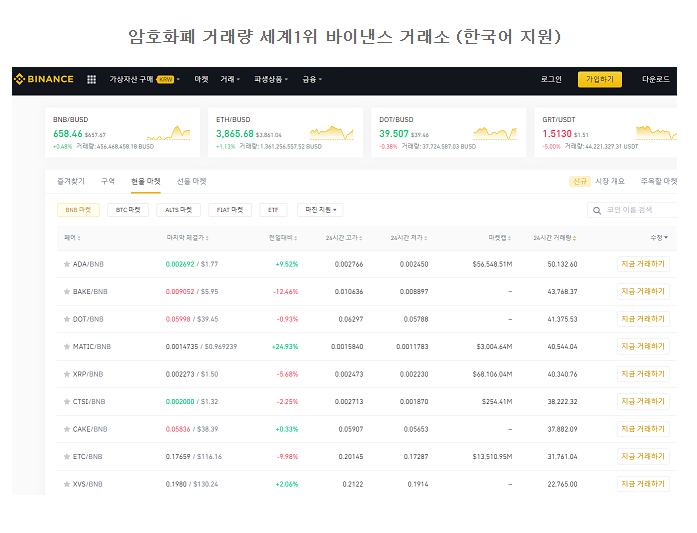
Task: Select the ALTS 마켓 filter
Action: click(x=178, y=210)
